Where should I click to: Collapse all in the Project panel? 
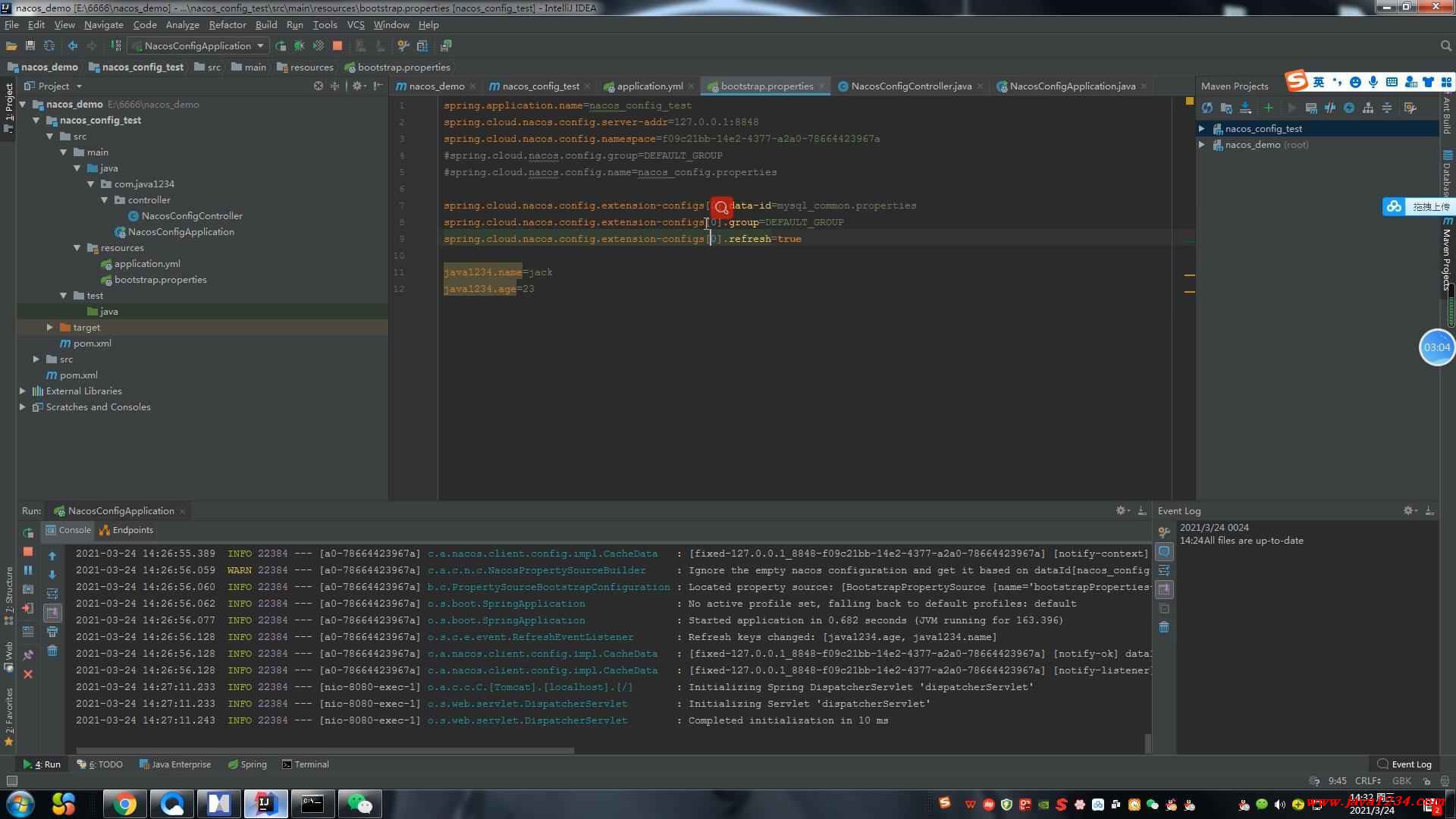point(335,86)
